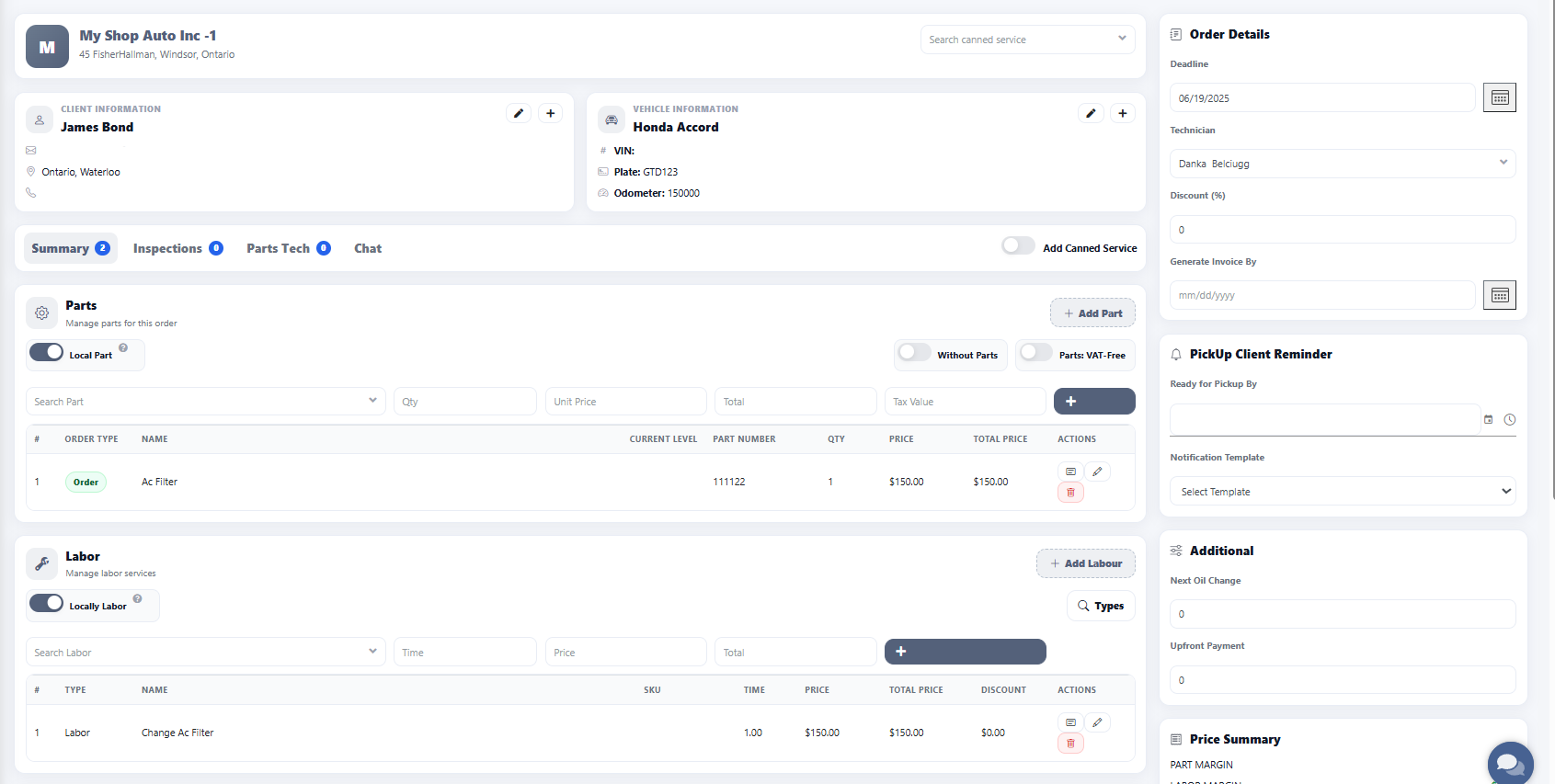Viewport: 1555px width, 784px height.
Task: Edit the Change Ac Filter labor row
Action: tap(1097, 722)
